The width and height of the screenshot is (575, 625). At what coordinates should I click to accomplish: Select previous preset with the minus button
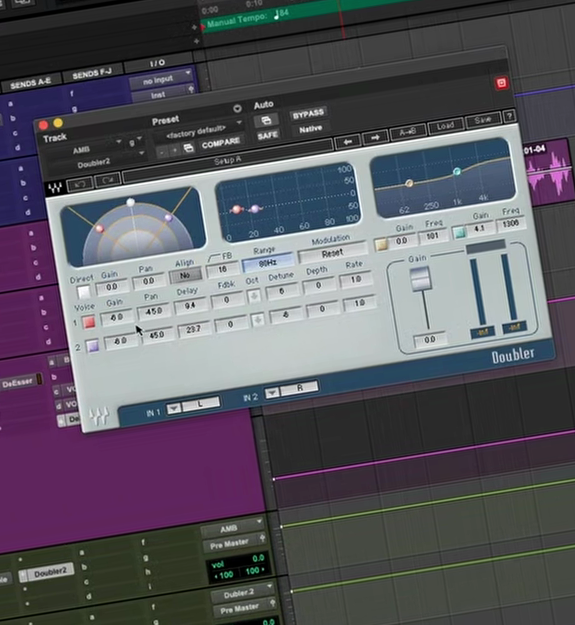(161, 152)
